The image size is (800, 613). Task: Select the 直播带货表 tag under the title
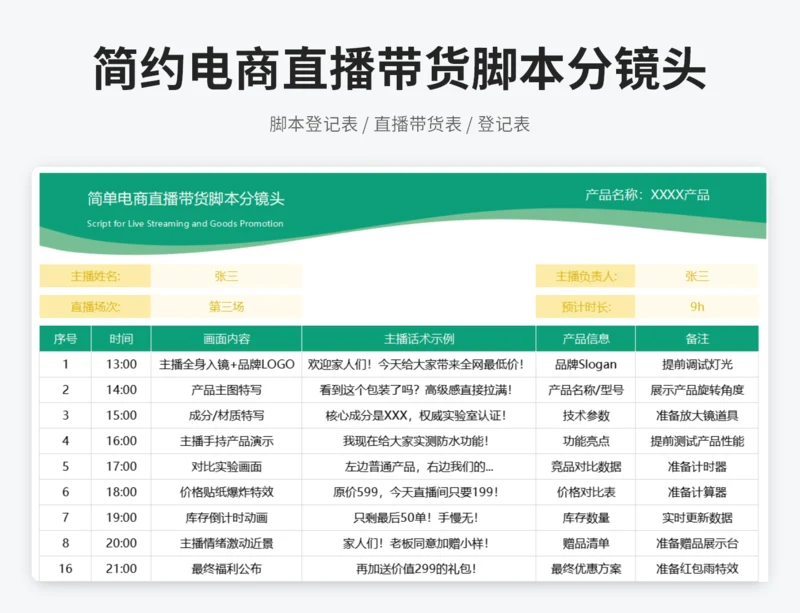coord(417,124)
